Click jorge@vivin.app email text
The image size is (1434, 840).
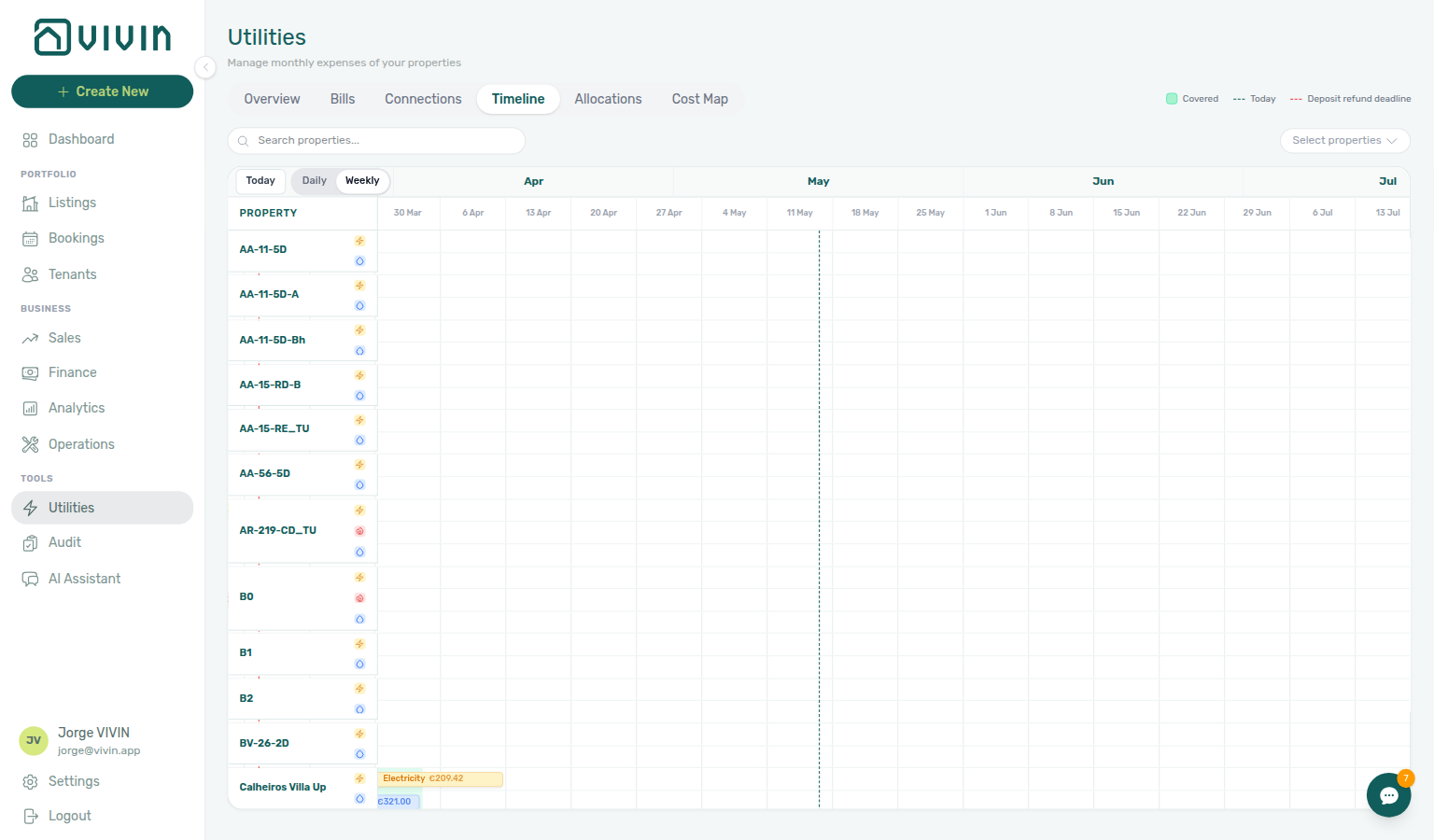99,750
